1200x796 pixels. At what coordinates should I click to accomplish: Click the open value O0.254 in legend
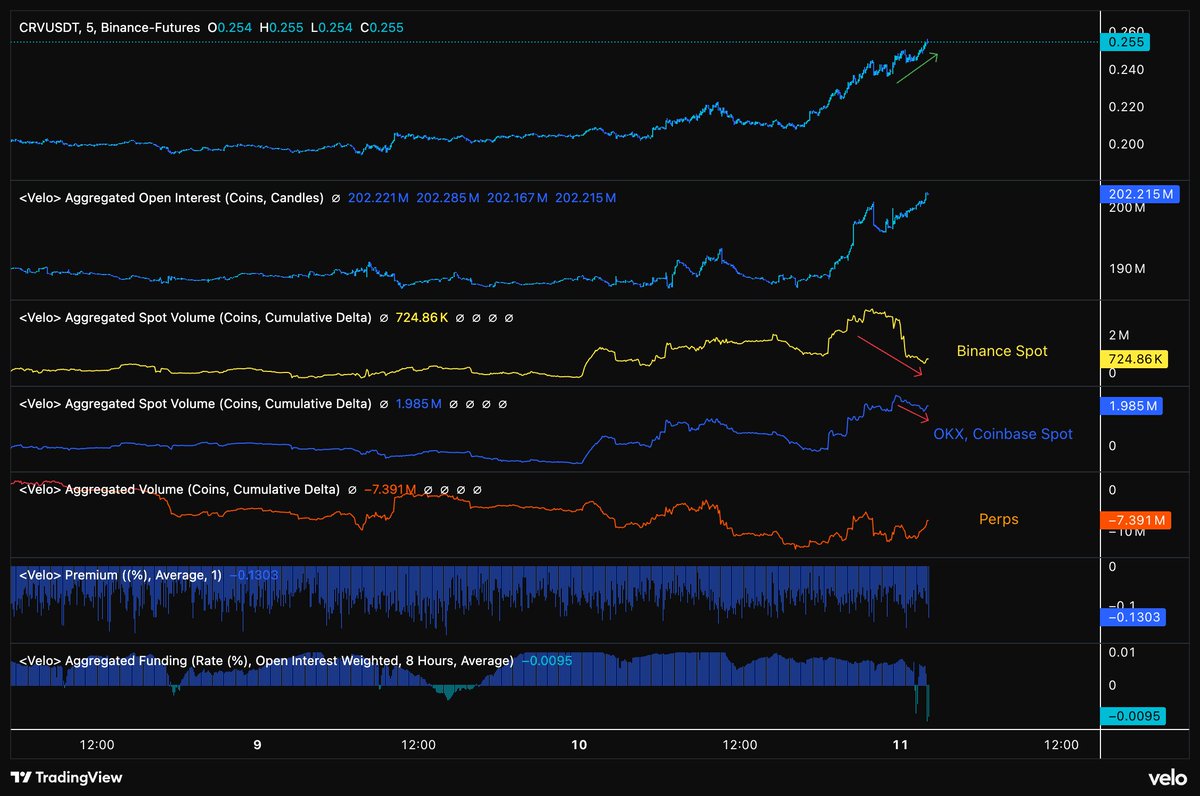pos(231,29)
